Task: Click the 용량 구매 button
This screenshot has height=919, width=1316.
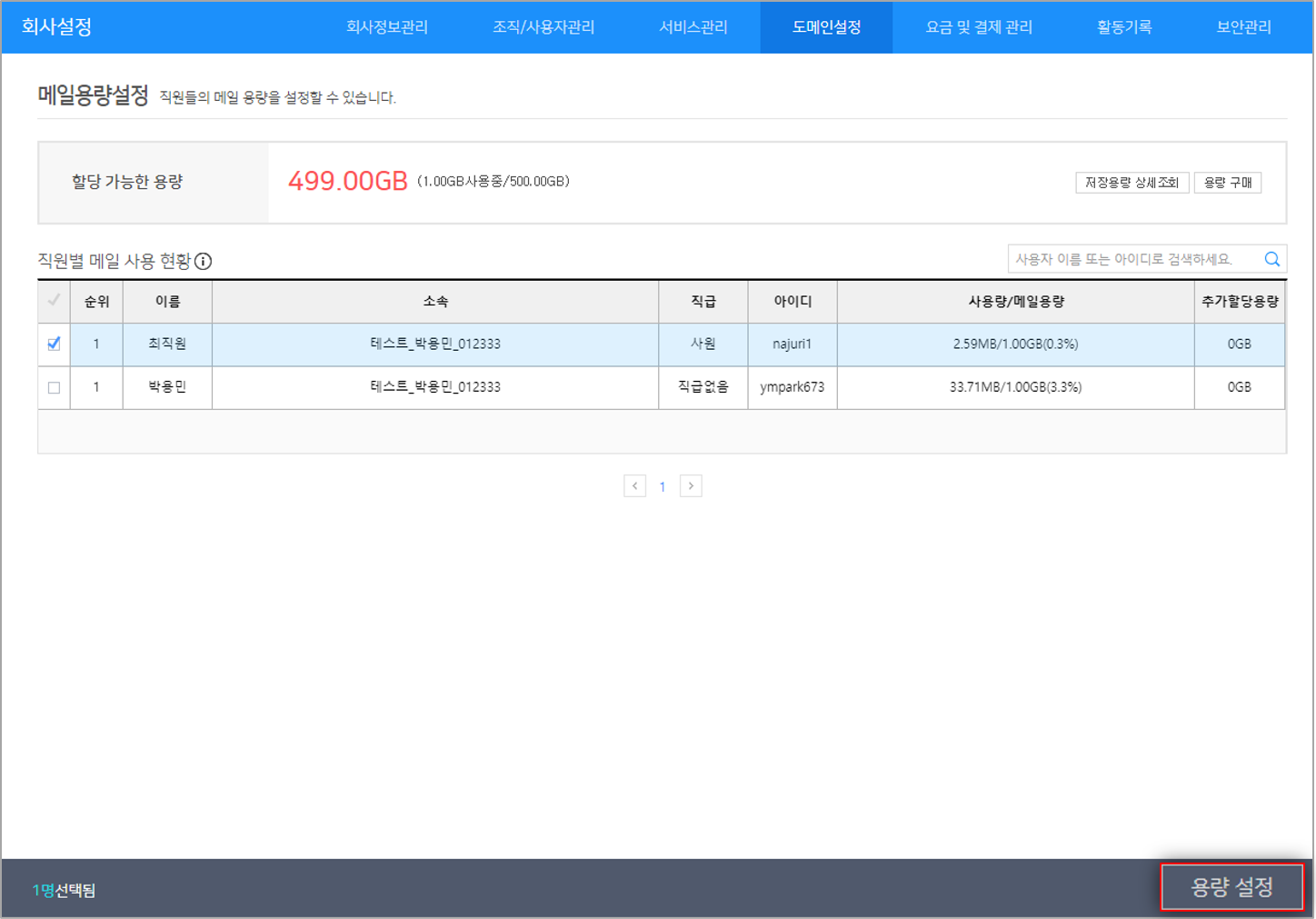Action: pyautogui.click(x=1227, y=183)
